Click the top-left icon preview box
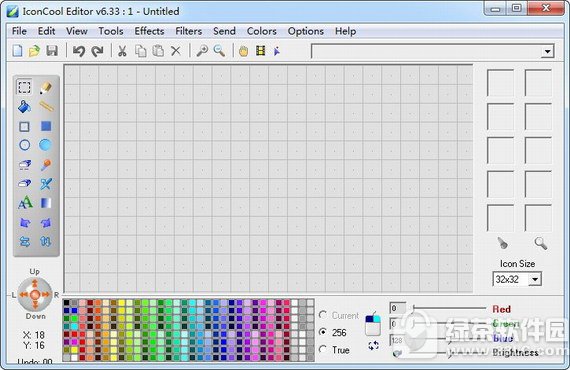Image resolution: width=570 pixels, height=370 pixels. pos(501,83)
